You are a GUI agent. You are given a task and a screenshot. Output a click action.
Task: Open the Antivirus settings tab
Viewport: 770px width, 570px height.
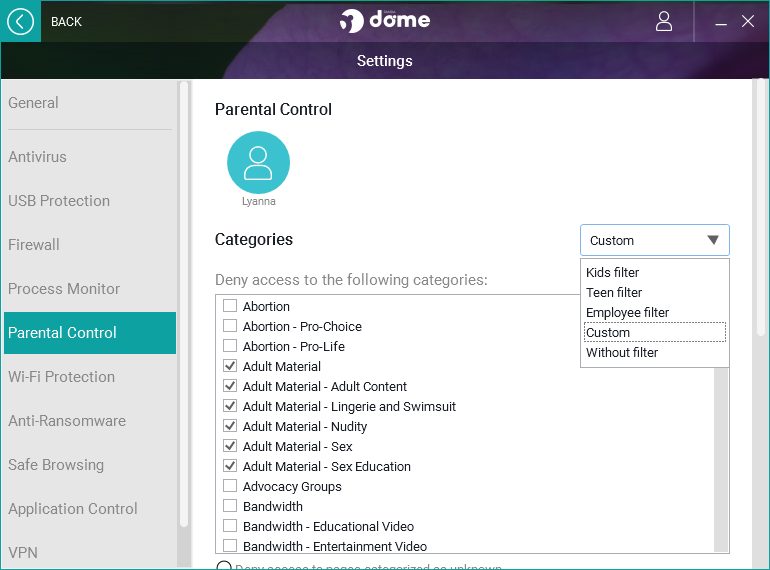[x=38, y=157]
